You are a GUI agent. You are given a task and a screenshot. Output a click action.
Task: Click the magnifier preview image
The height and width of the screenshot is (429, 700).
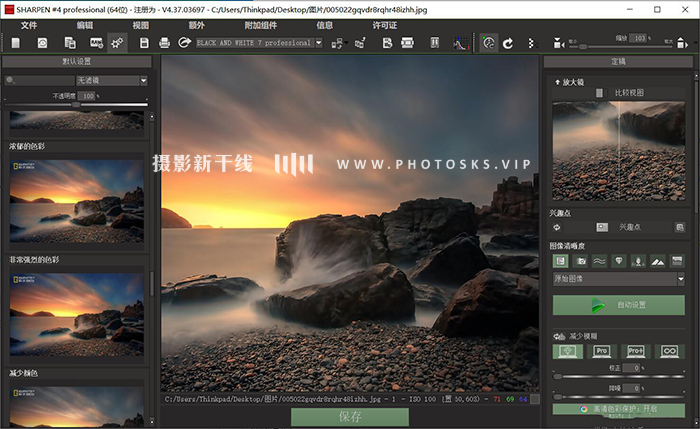tap(619, 151)
